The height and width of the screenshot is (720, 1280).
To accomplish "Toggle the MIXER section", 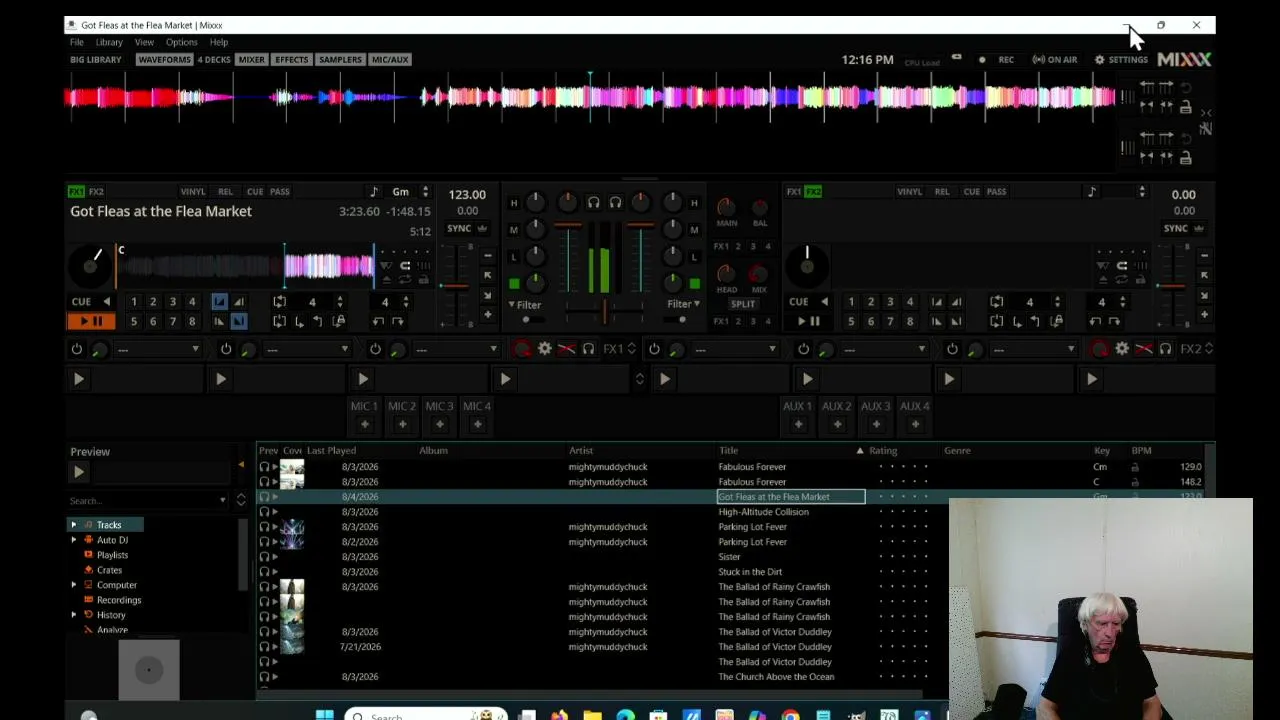I will [252, 60].
